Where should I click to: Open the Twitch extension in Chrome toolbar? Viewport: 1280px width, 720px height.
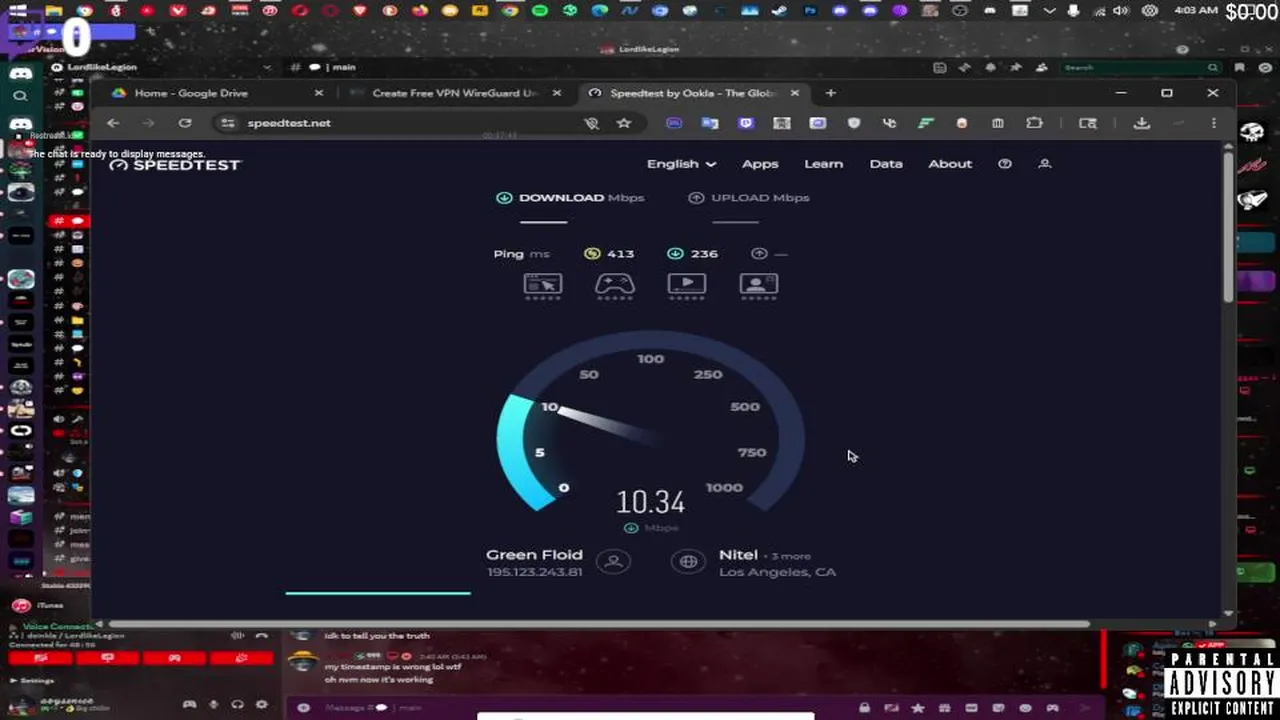click(x=746, y=123)
